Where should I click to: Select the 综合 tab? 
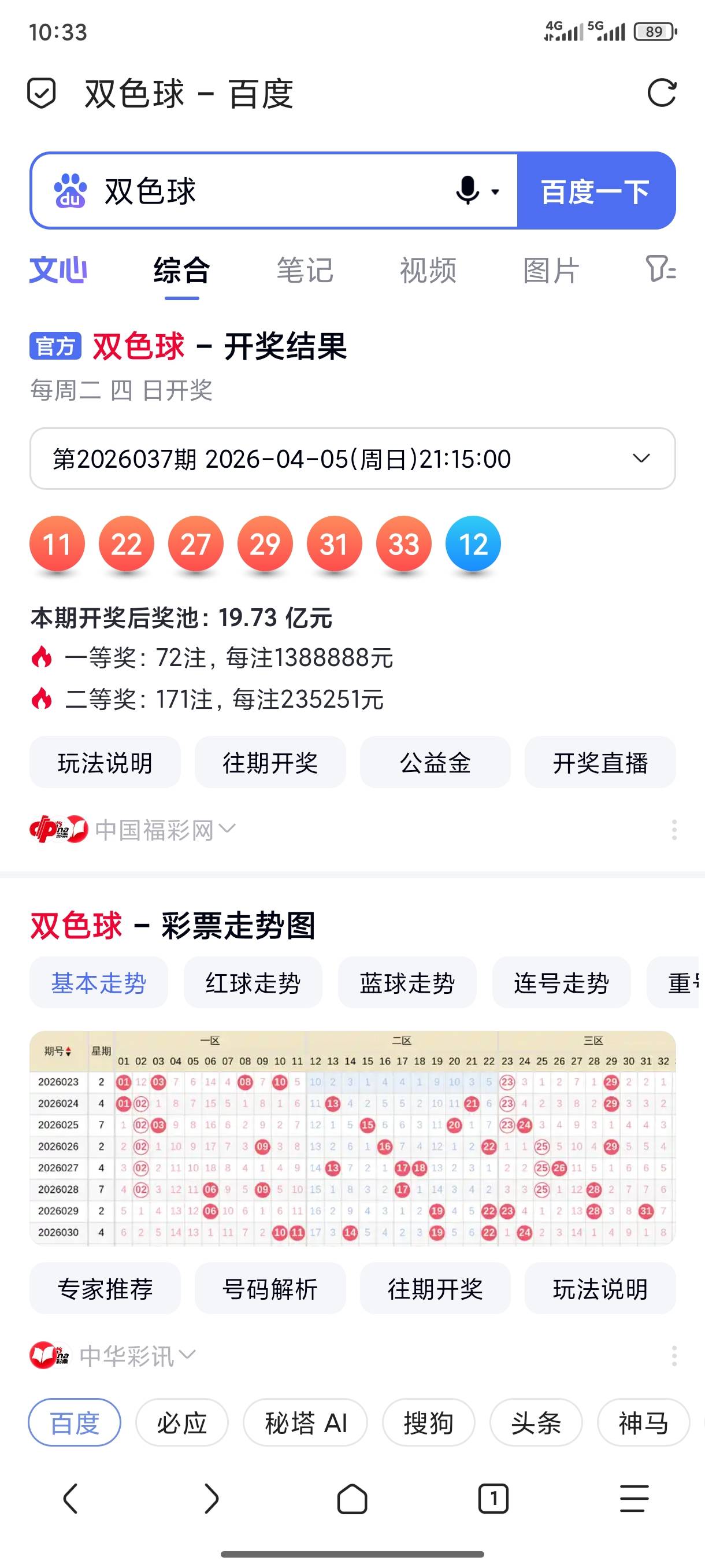(182, 270)
